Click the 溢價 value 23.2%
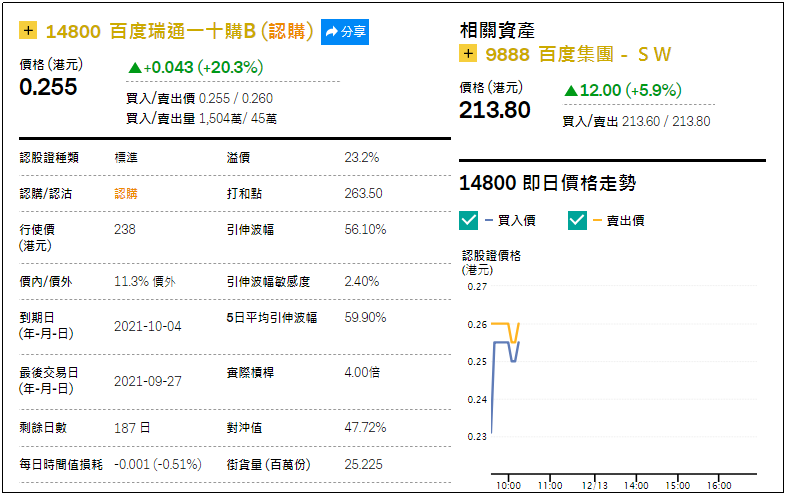 point(361,157)
